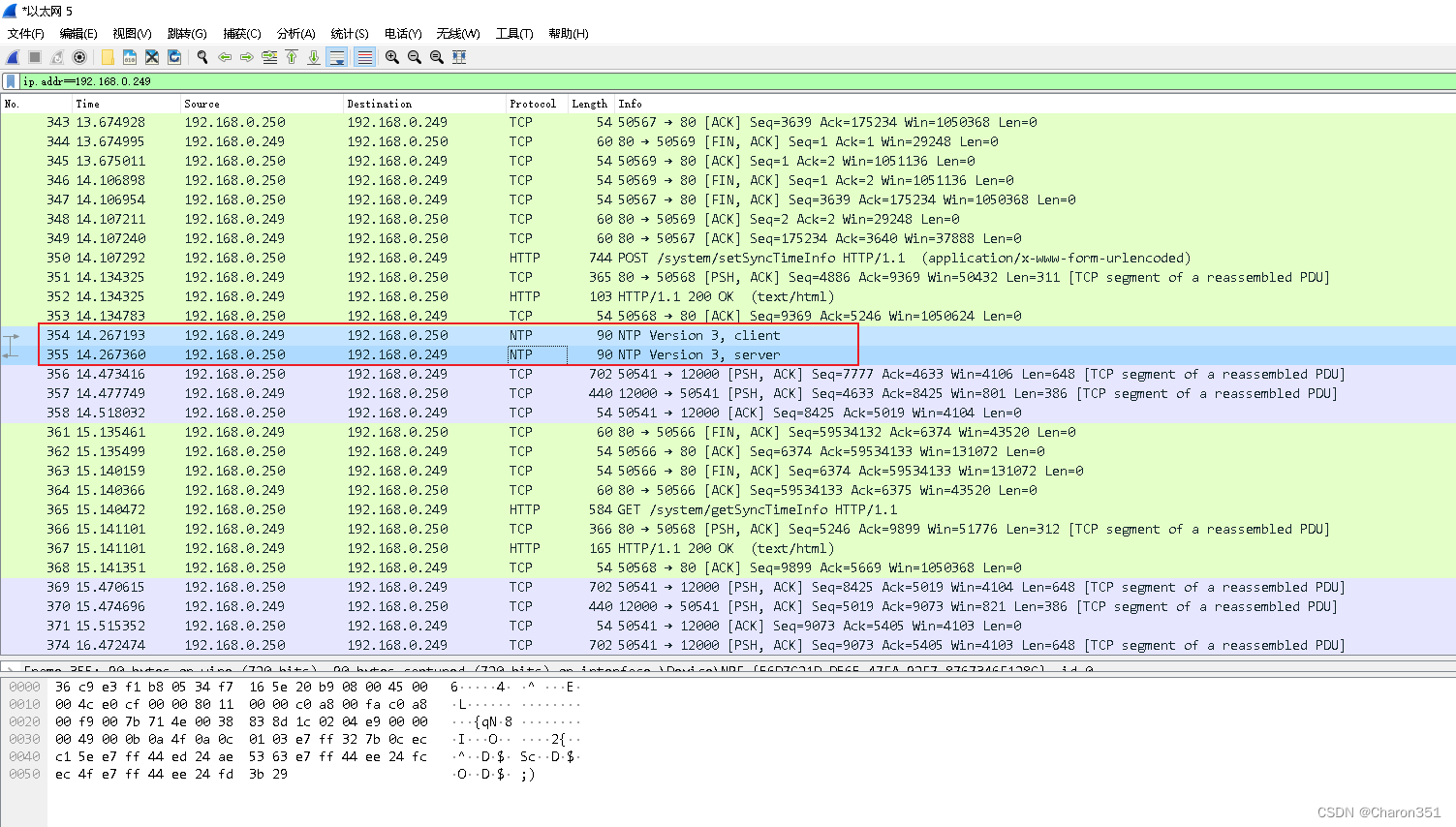
Task: Open a capture file (folder icon)
Action: click(108, 57)
